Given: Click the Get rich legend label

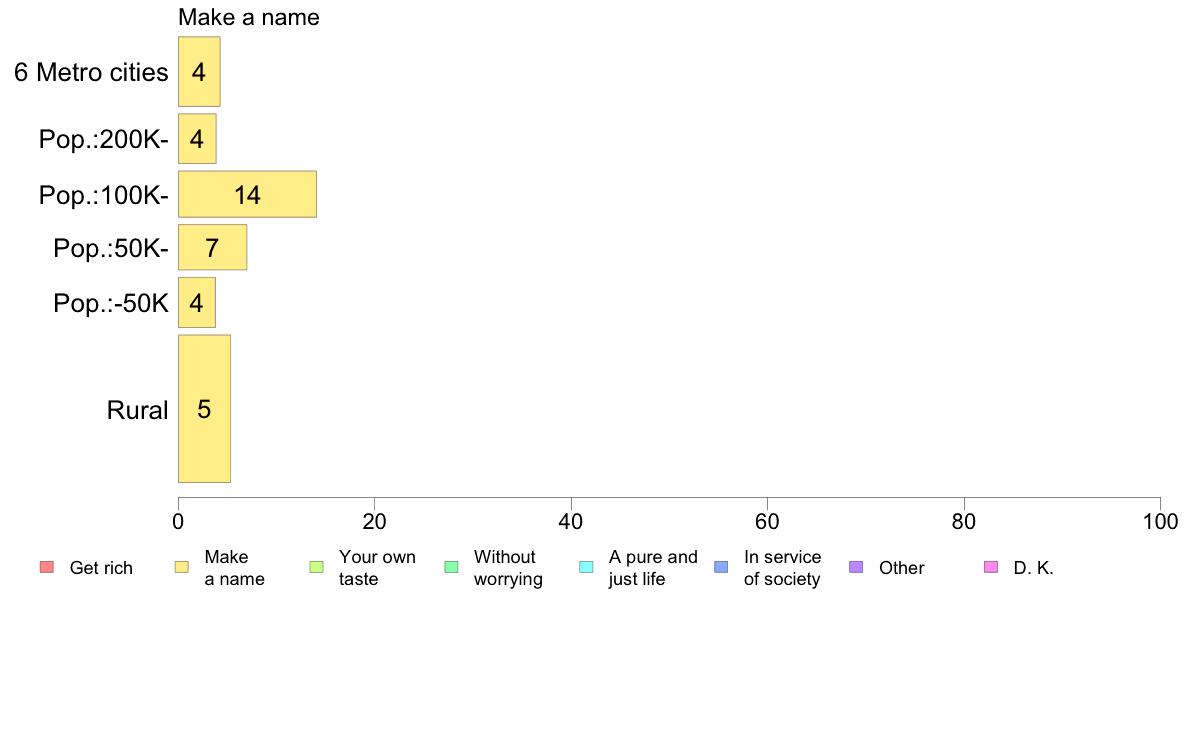Looking at the screenshot, I should (101, 568).
